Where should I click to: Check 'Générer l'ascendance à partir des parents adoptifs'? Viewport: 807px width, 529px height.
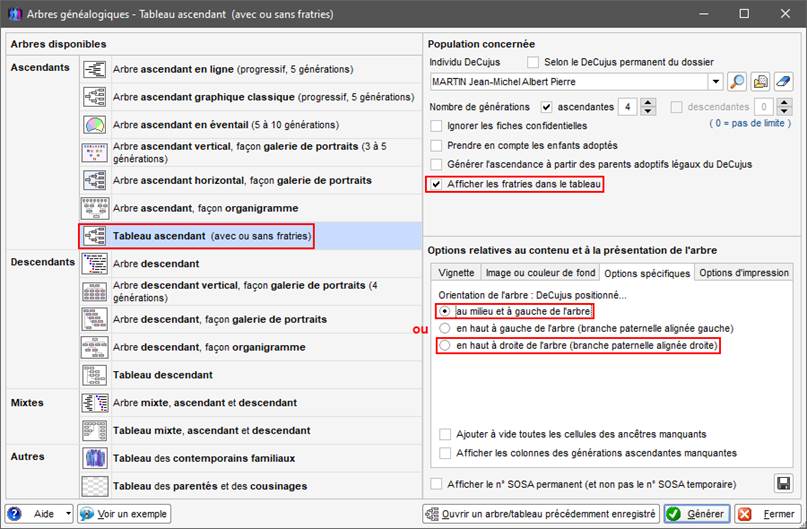coord(436,165)
